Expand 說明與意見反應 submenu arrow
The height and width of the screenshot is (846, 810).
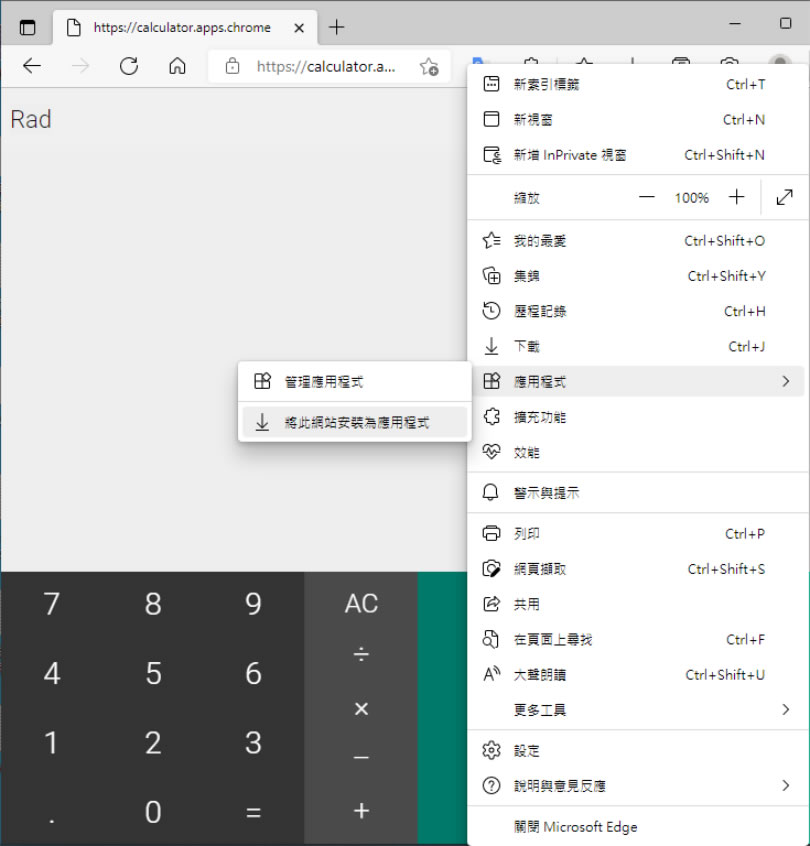click(786, 786)
